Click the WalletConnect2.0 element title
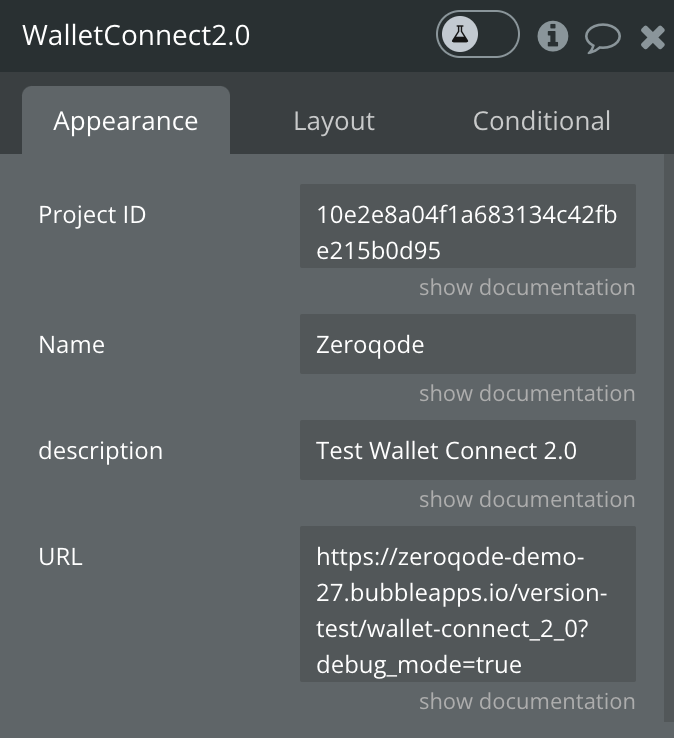Viewport: 674px width, 738px height. click(136, 35)
